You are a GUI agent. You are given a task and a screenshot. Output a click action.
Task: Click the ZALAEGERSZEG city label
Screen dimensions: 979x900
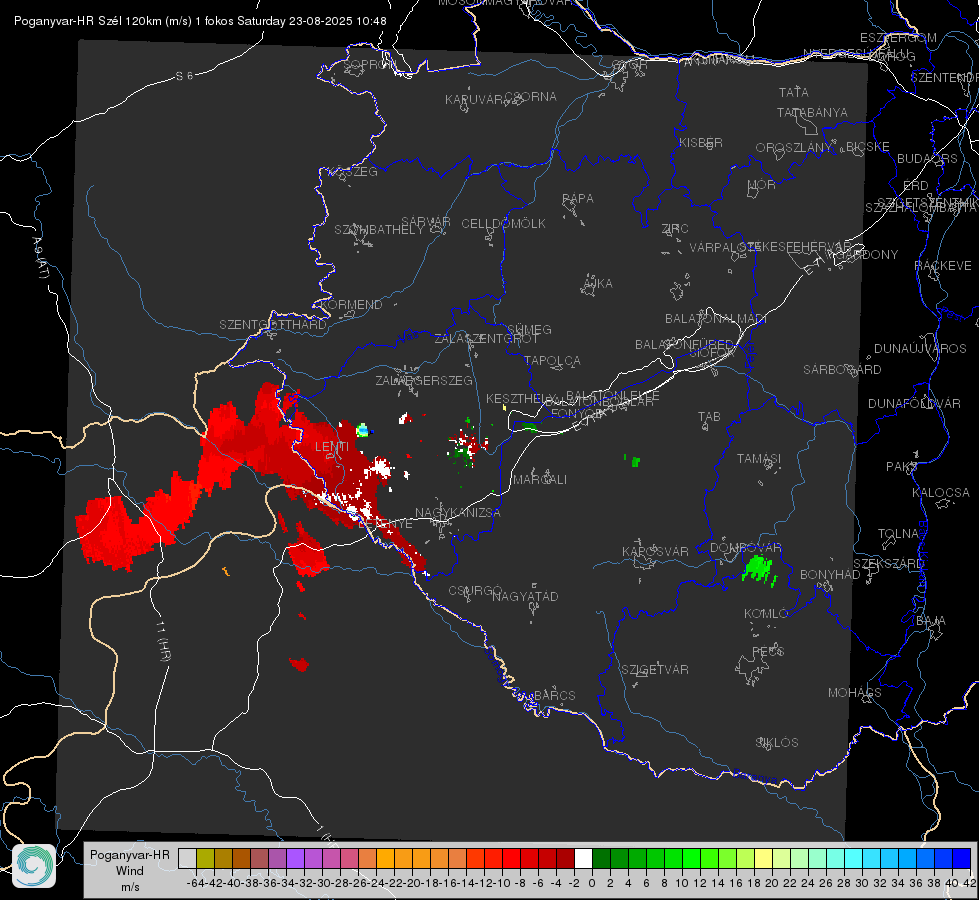[423, 381]
